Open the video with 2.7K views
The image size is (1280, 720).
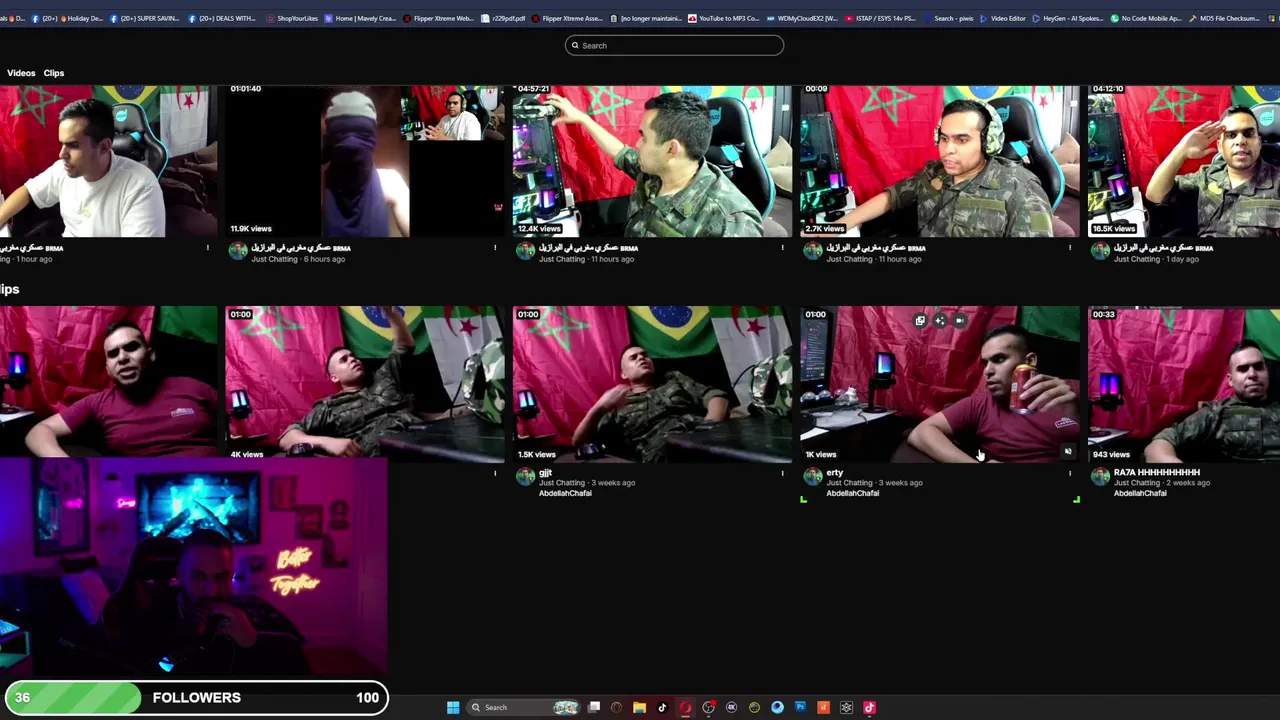tap(940, 160)
